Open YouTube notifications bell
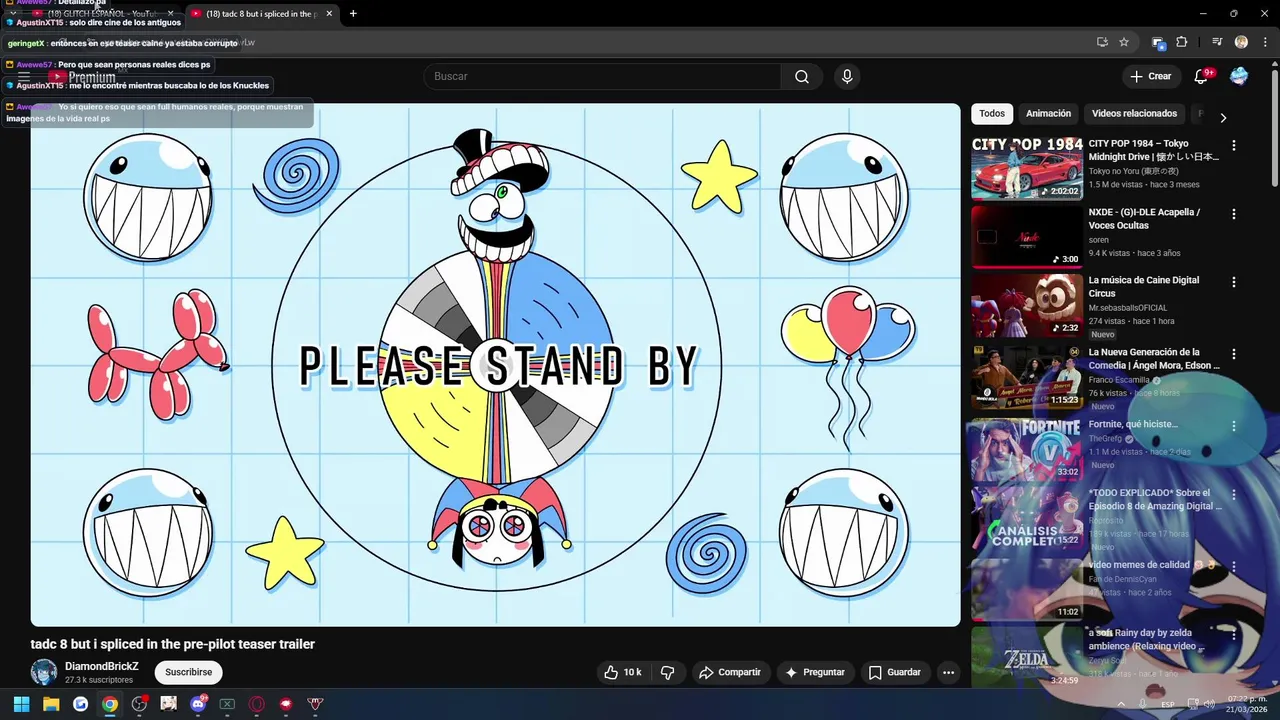The height and width of the screenshot is (720, 1280). point(1202,77)
